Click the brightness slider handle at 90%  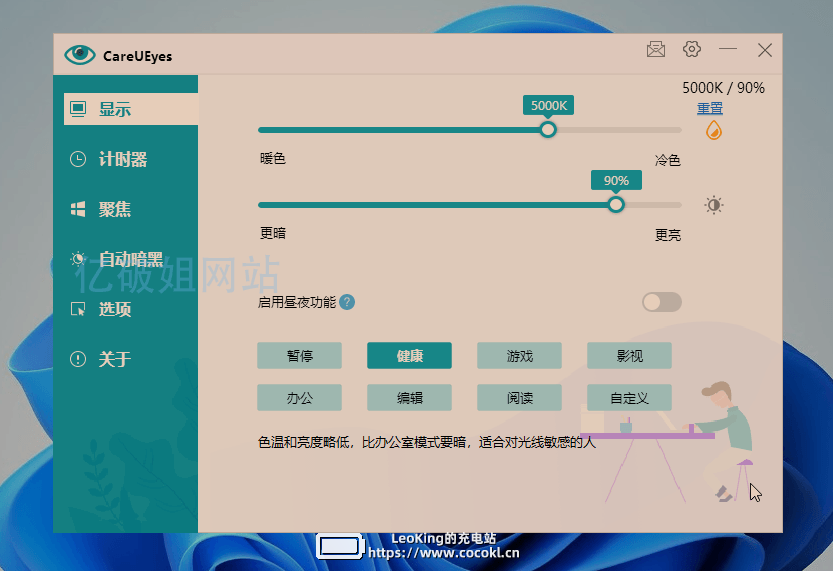(616, 204)
